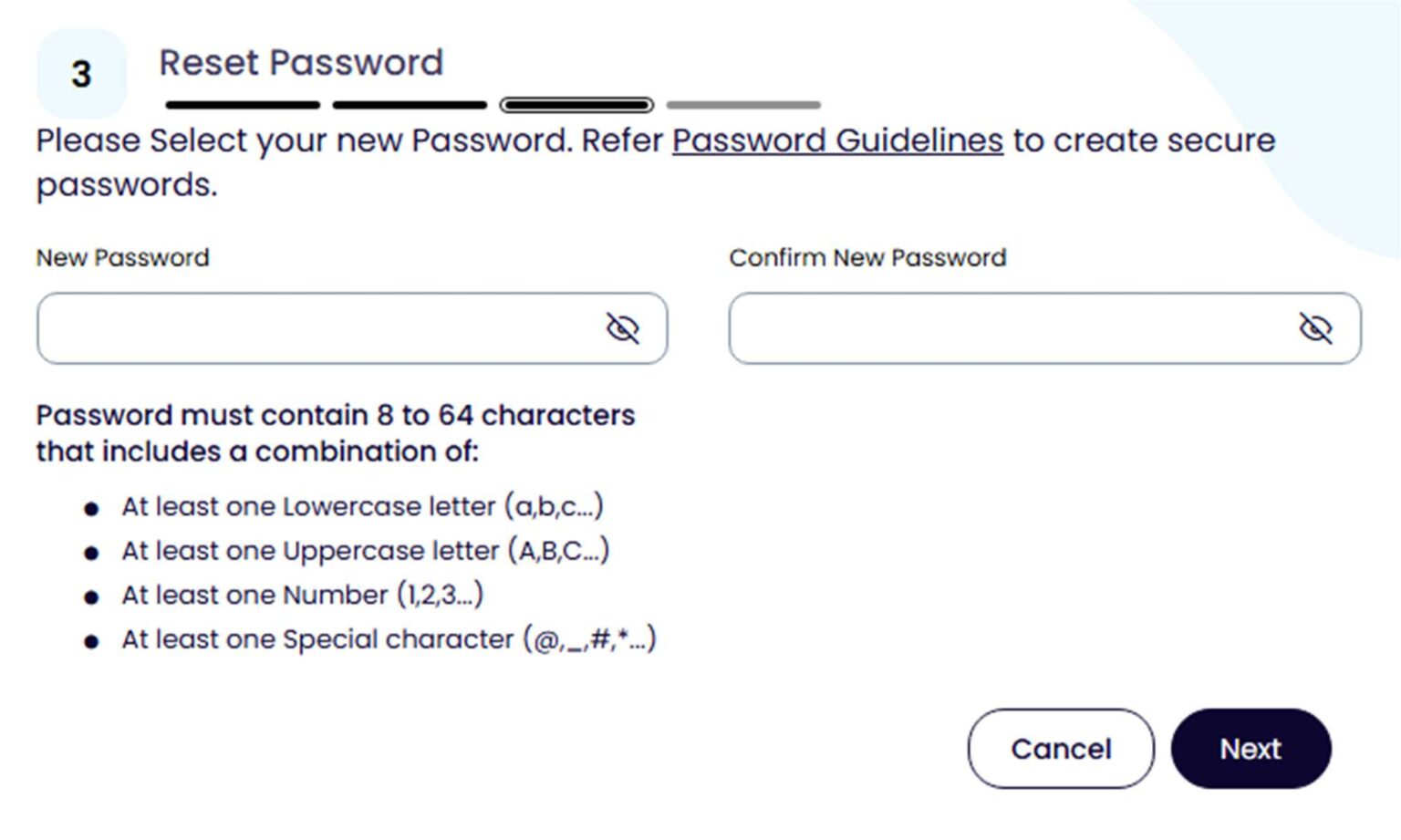This screenshot has height=840, width=1401.
Task: Toggle visibility for Confirm New Password field
Action: [x=1315, y=328]
